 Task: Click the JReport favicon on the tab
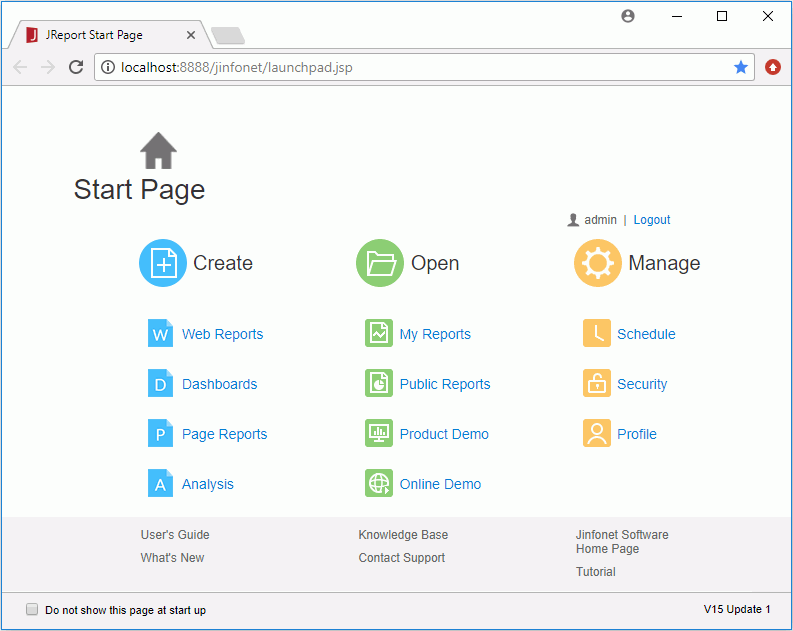[32, 35]
